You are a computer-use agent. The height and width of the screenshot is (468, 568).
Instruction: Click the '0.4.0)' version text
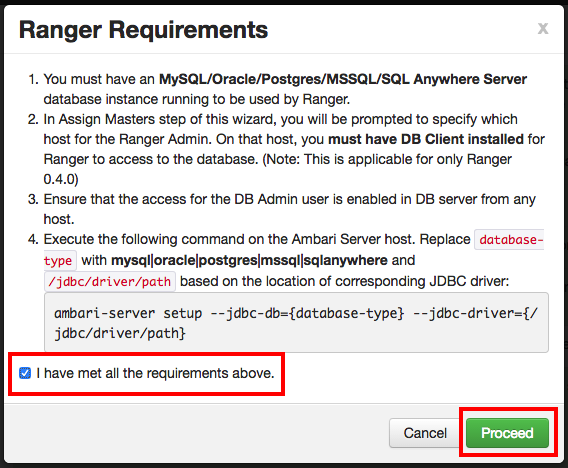tap(61, 179)
